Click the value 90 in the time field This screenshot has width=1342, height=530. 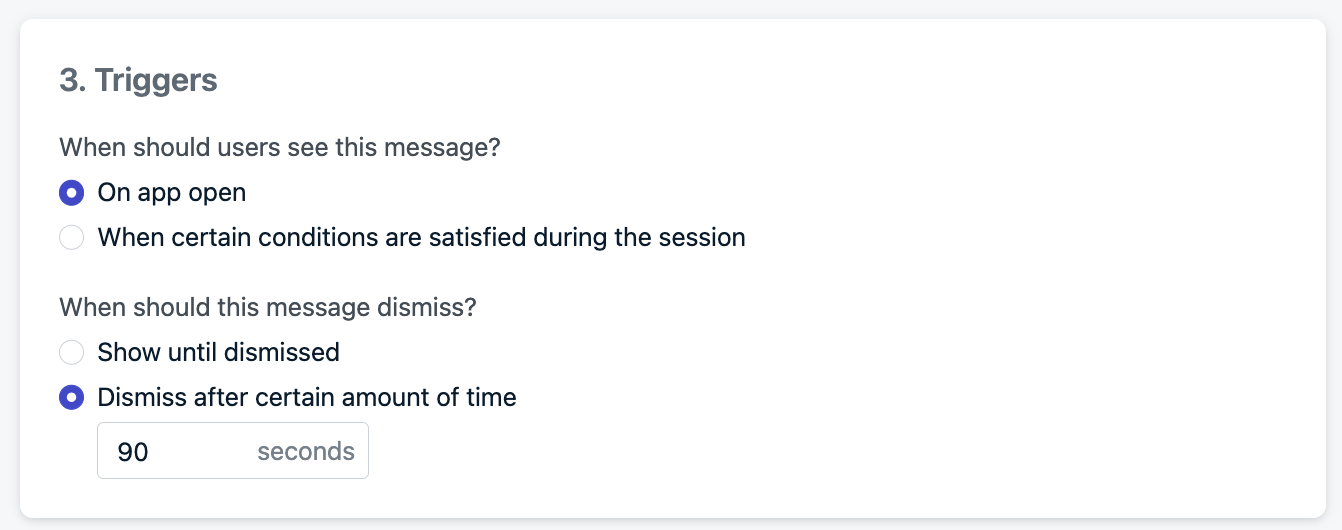[x=133, y=452]
